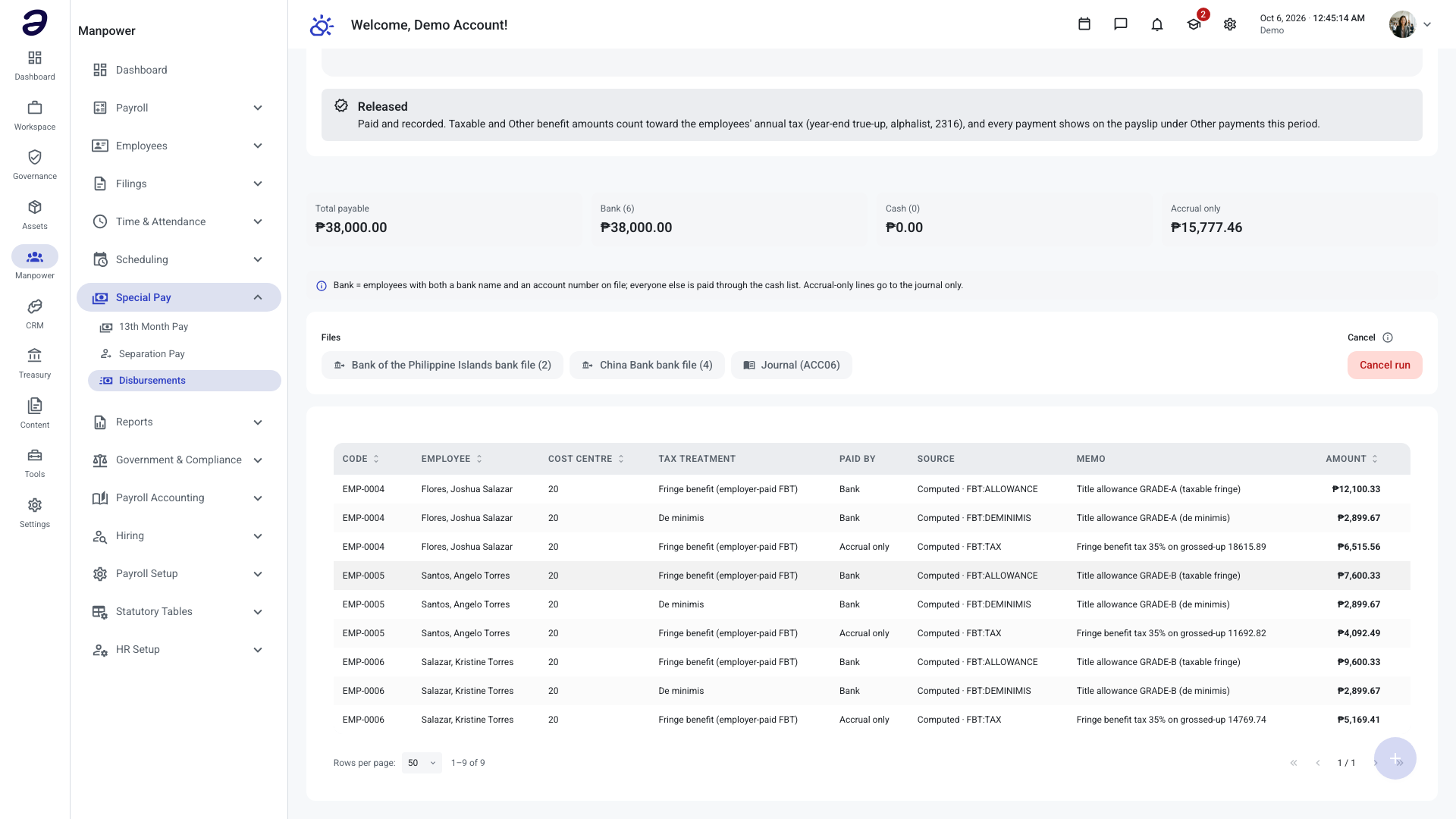This screenshot has height=819, width=1456.
Task: Open the calendar icon in header
Action: point(1084,24)
